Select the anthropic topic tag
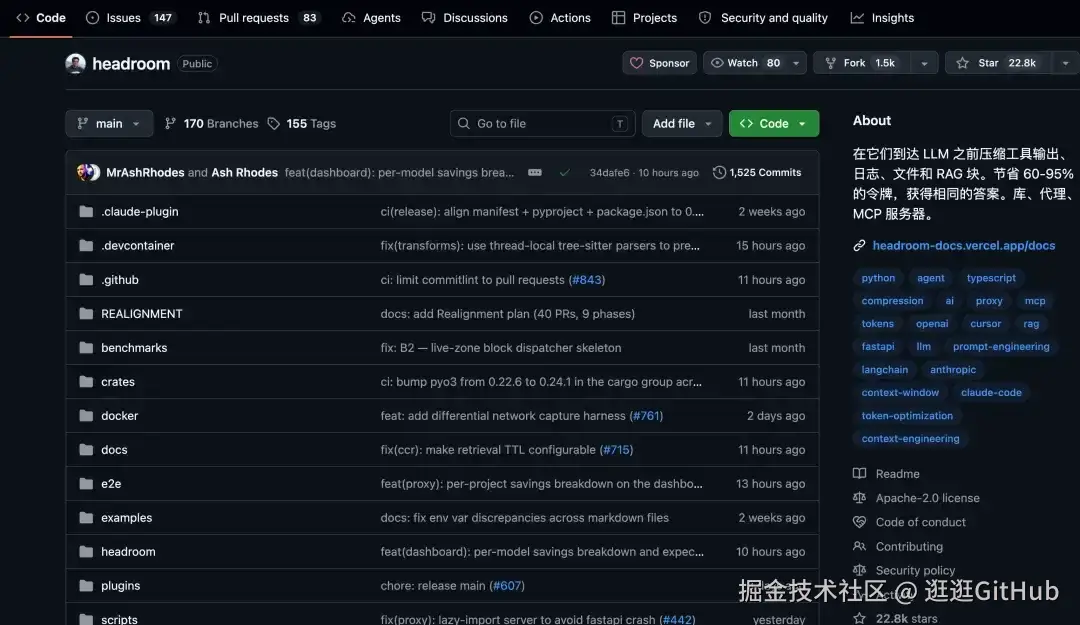Viewport: 1080px width, 625px height. click(x=953, y=369)
